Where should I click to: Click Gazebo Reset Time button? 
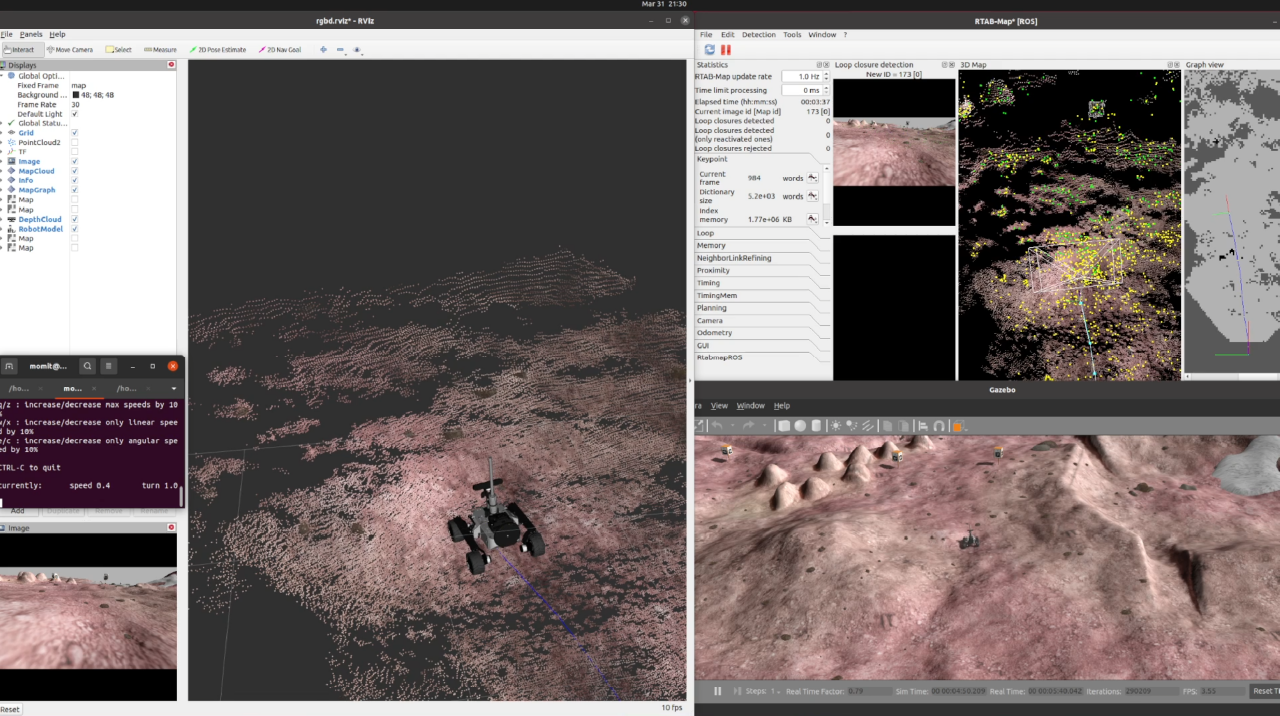(1265, 691)
